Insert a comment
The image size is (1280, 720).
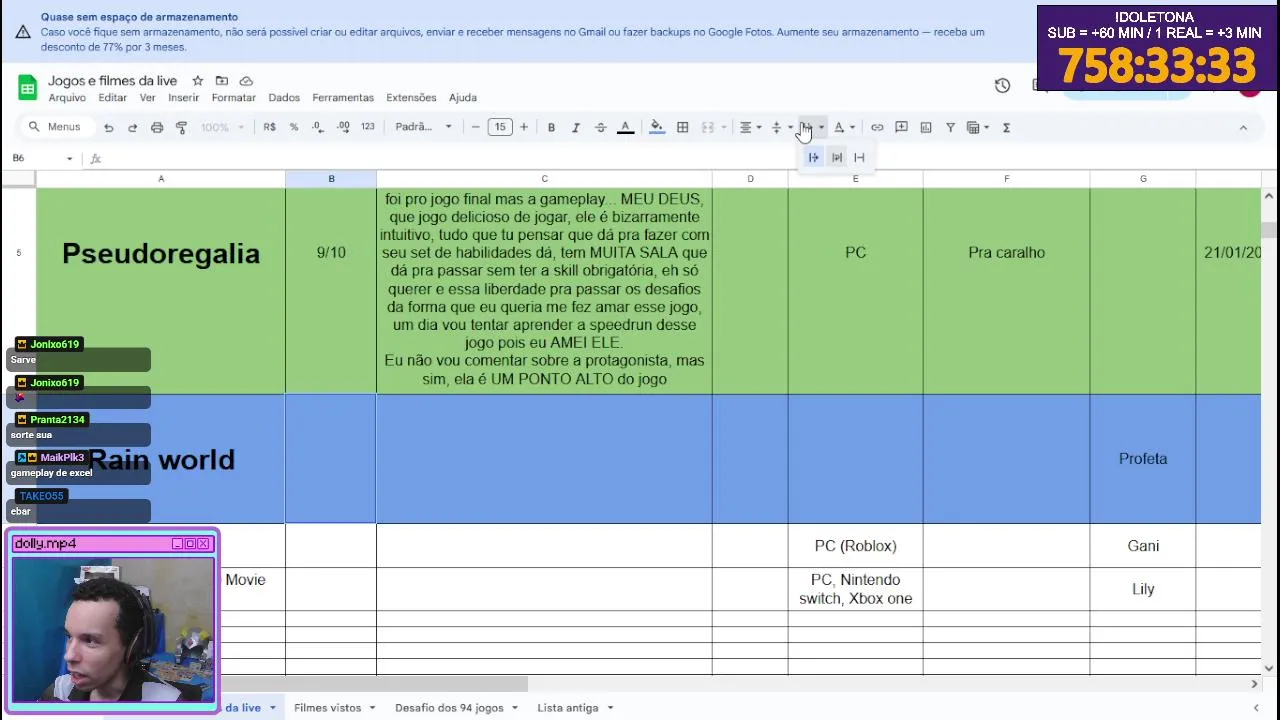(901, 127)
